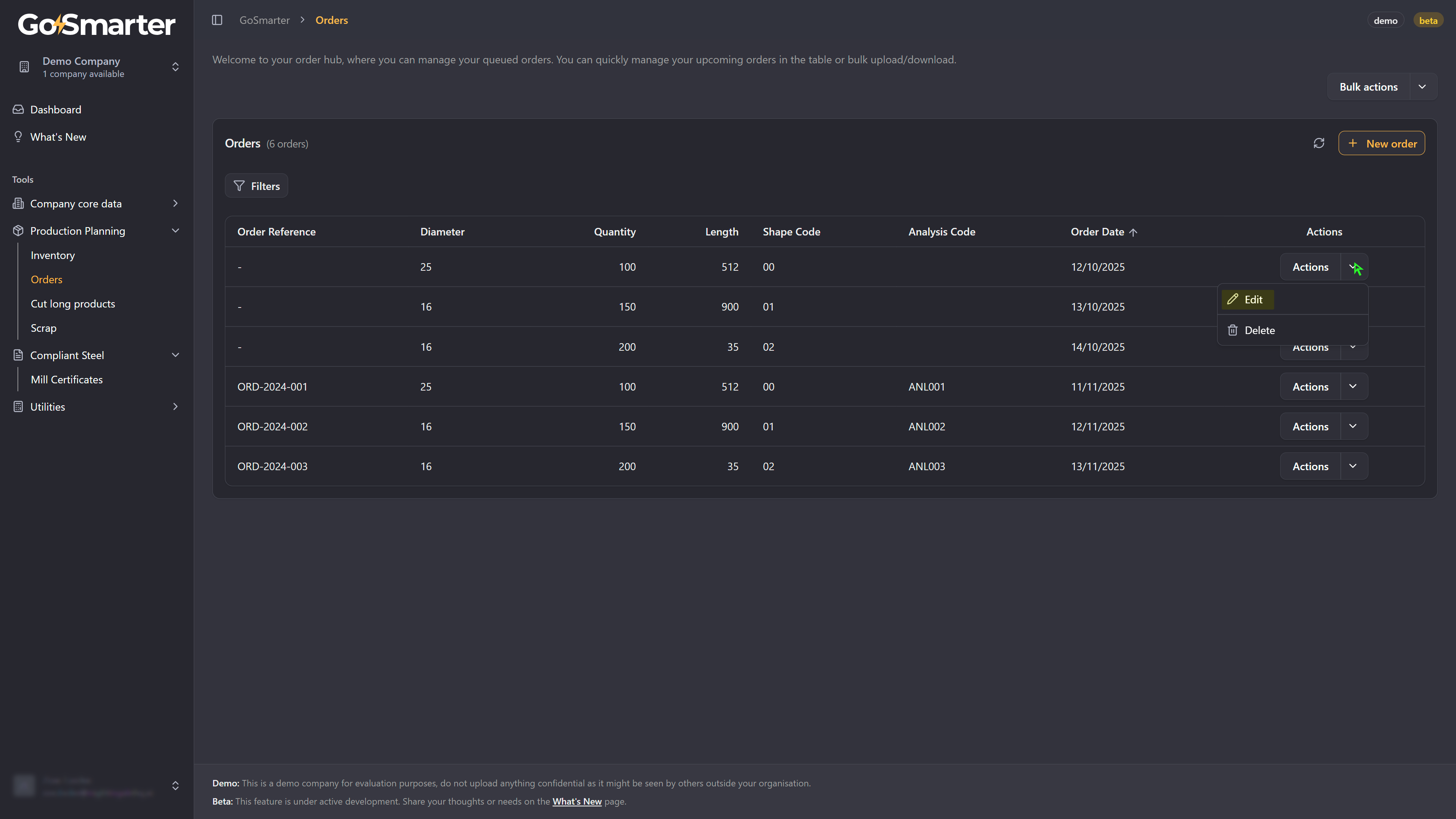The height and width of the screenshot is (819, 1456).
Task: Go to Mill Certificates page
Action: click(x=67, y=380)
